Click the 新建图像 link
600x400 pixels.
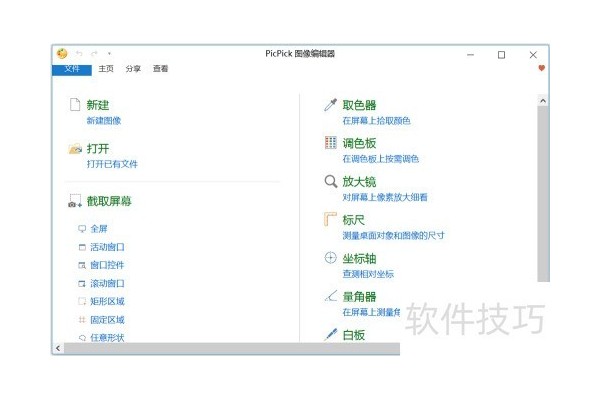[x=104, y=121]
